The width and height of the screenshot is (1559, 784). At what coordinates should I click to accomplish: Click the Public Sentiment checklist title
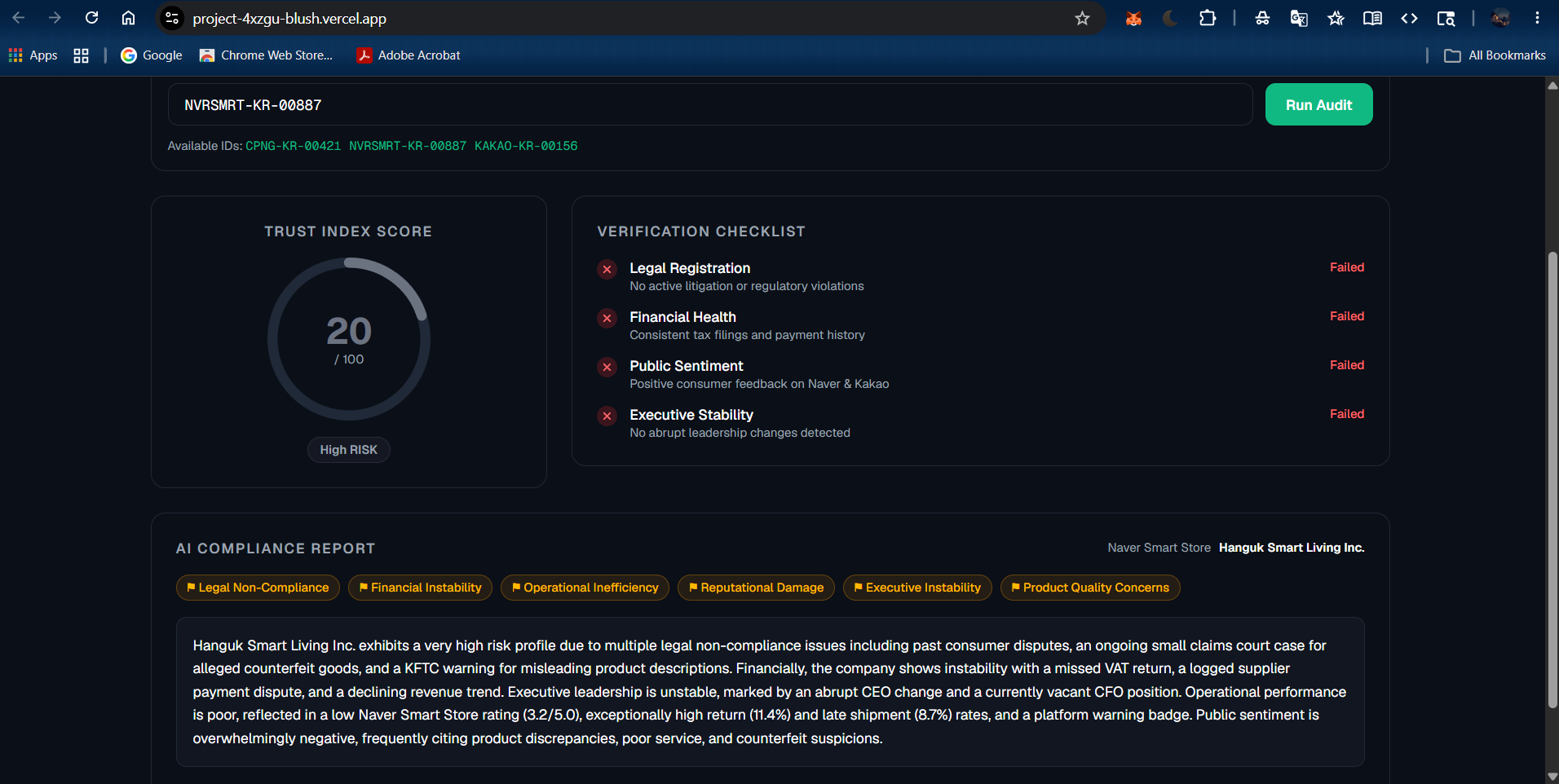point(686,366)
